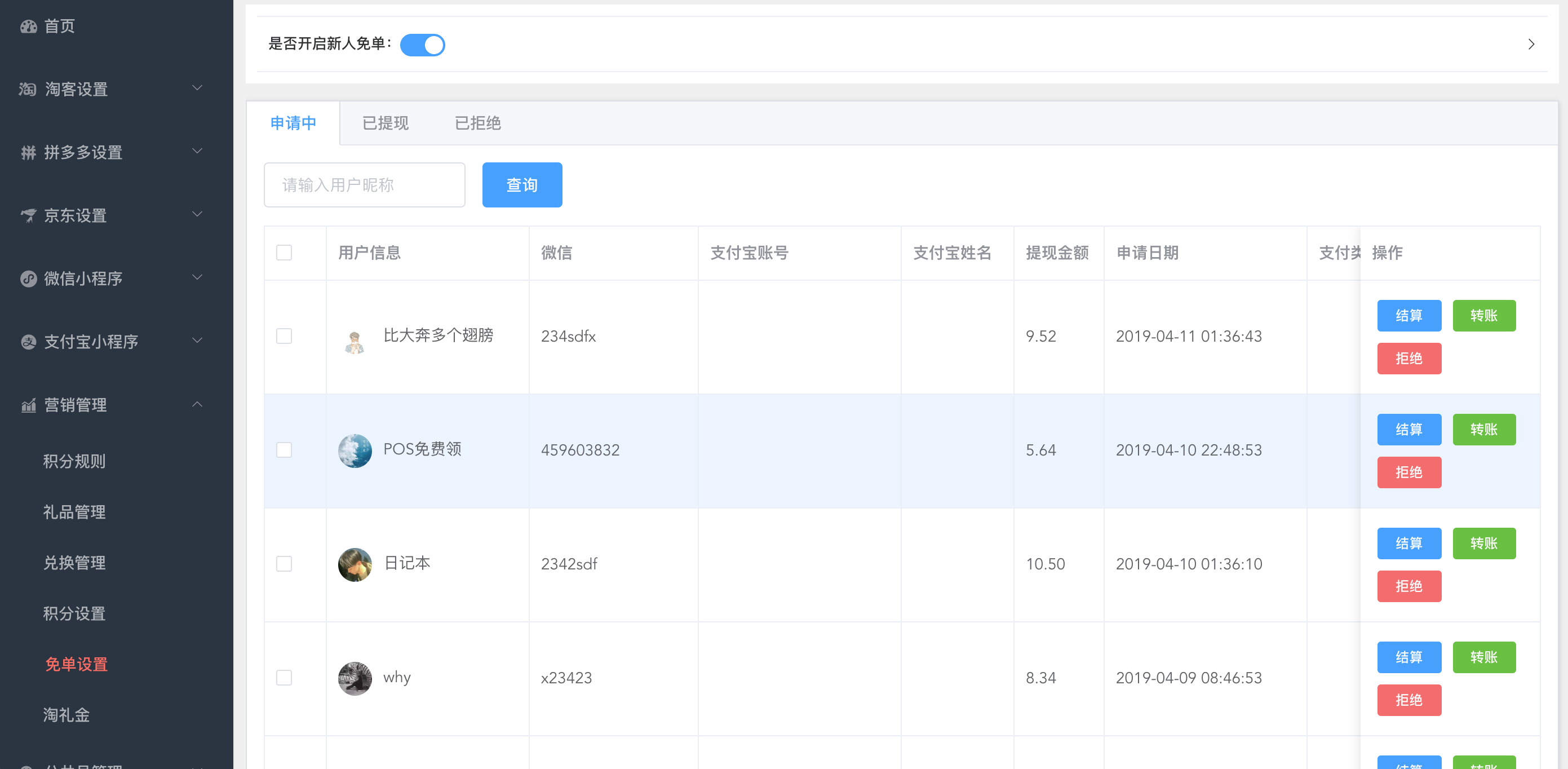Click 拒绝 for POS免费领
This screenshot has width=1568, height=769.
pos(1409,472)
